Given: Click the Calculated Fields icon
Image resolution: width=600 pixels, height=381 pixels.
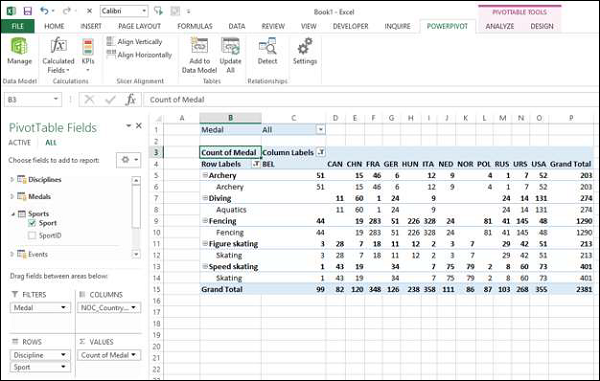Looking at the screenshot, I should coord(58,45).
